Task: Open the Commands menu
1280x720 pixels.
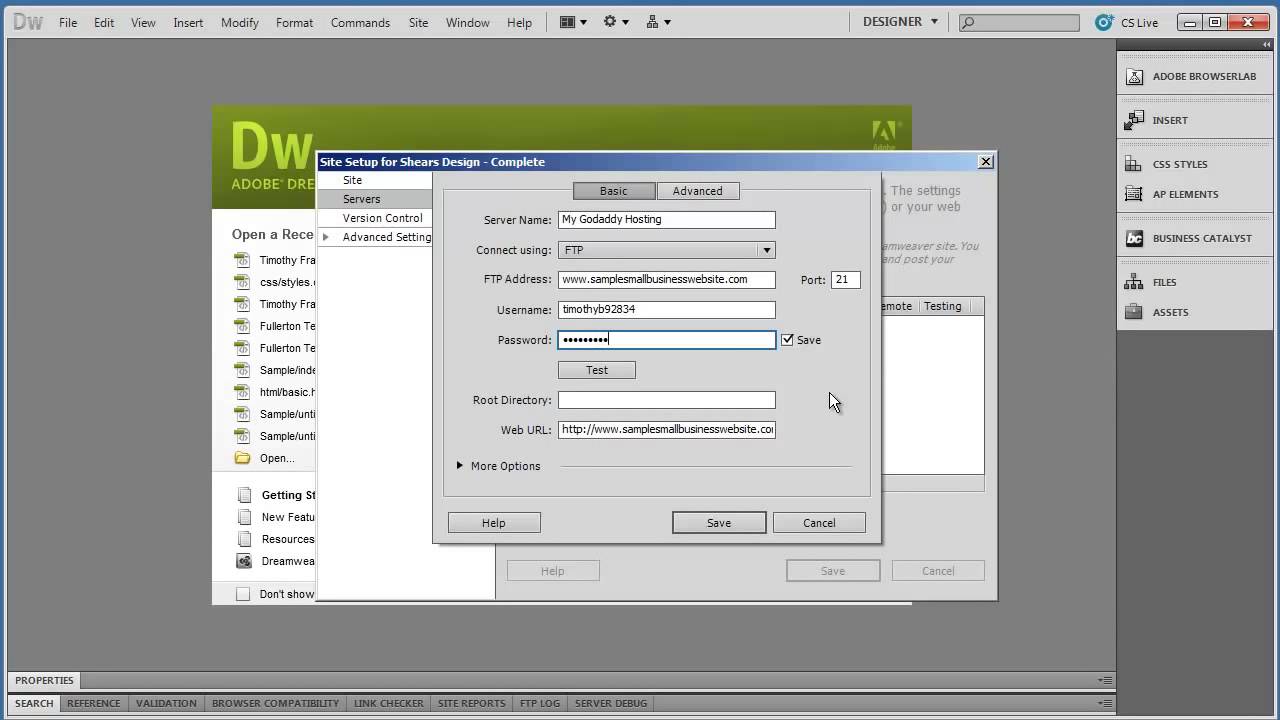Action: [360, 22]
